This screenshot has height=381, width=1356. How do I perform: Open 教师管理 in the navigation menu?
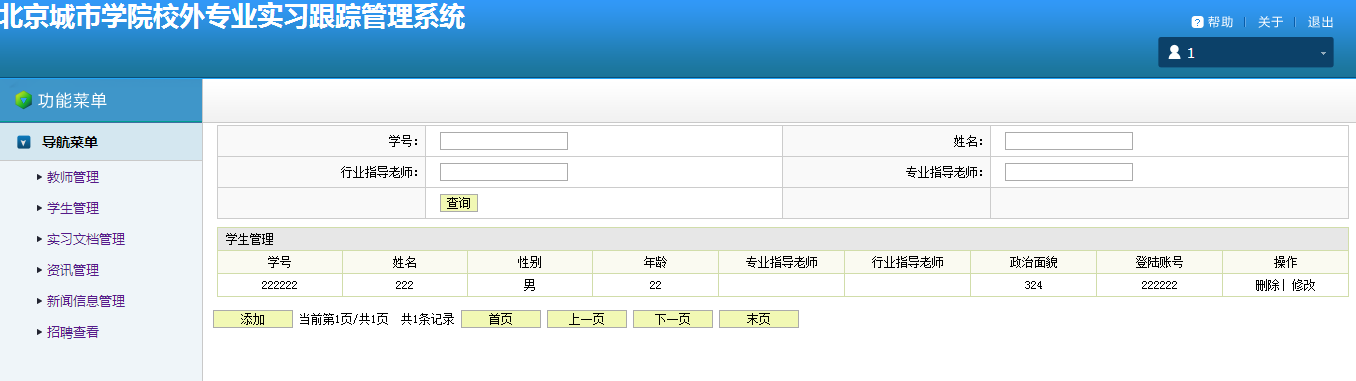pyautogui.click(x=73, y=177)
